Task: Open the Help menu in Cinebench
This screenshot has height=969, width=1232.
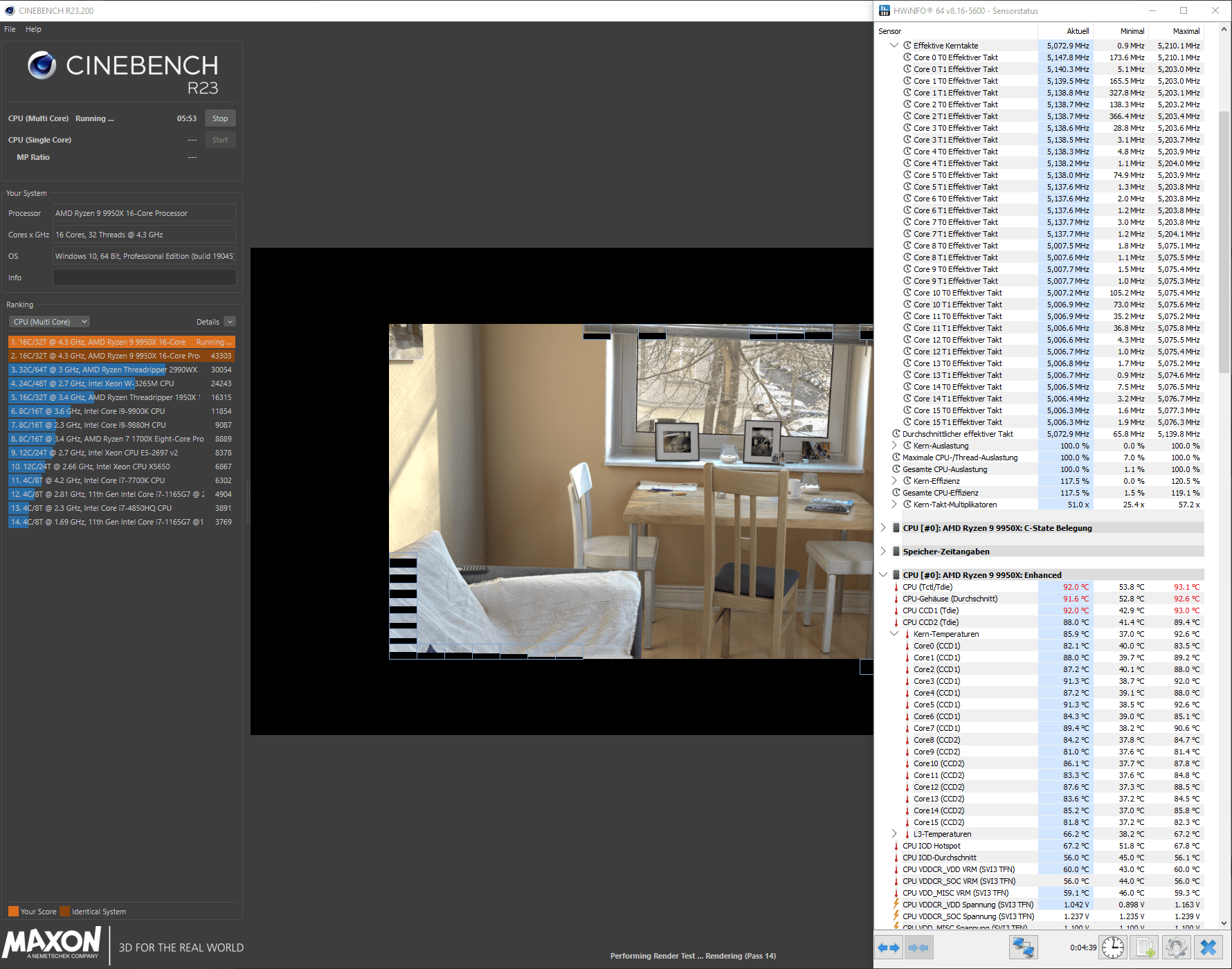Action: click(33, 29)
